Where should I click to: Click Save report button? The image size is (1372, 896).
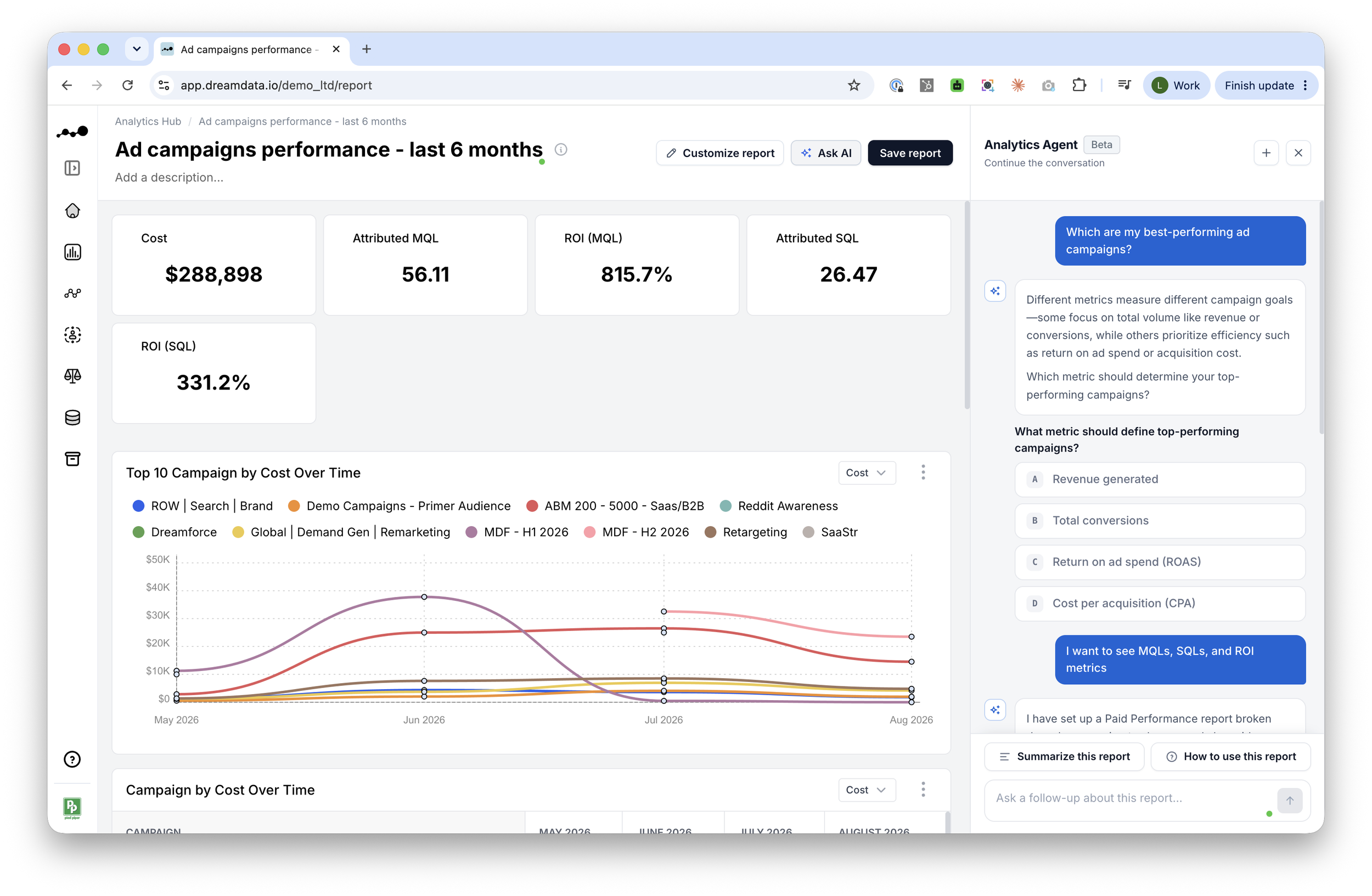[x=910, y=153]
